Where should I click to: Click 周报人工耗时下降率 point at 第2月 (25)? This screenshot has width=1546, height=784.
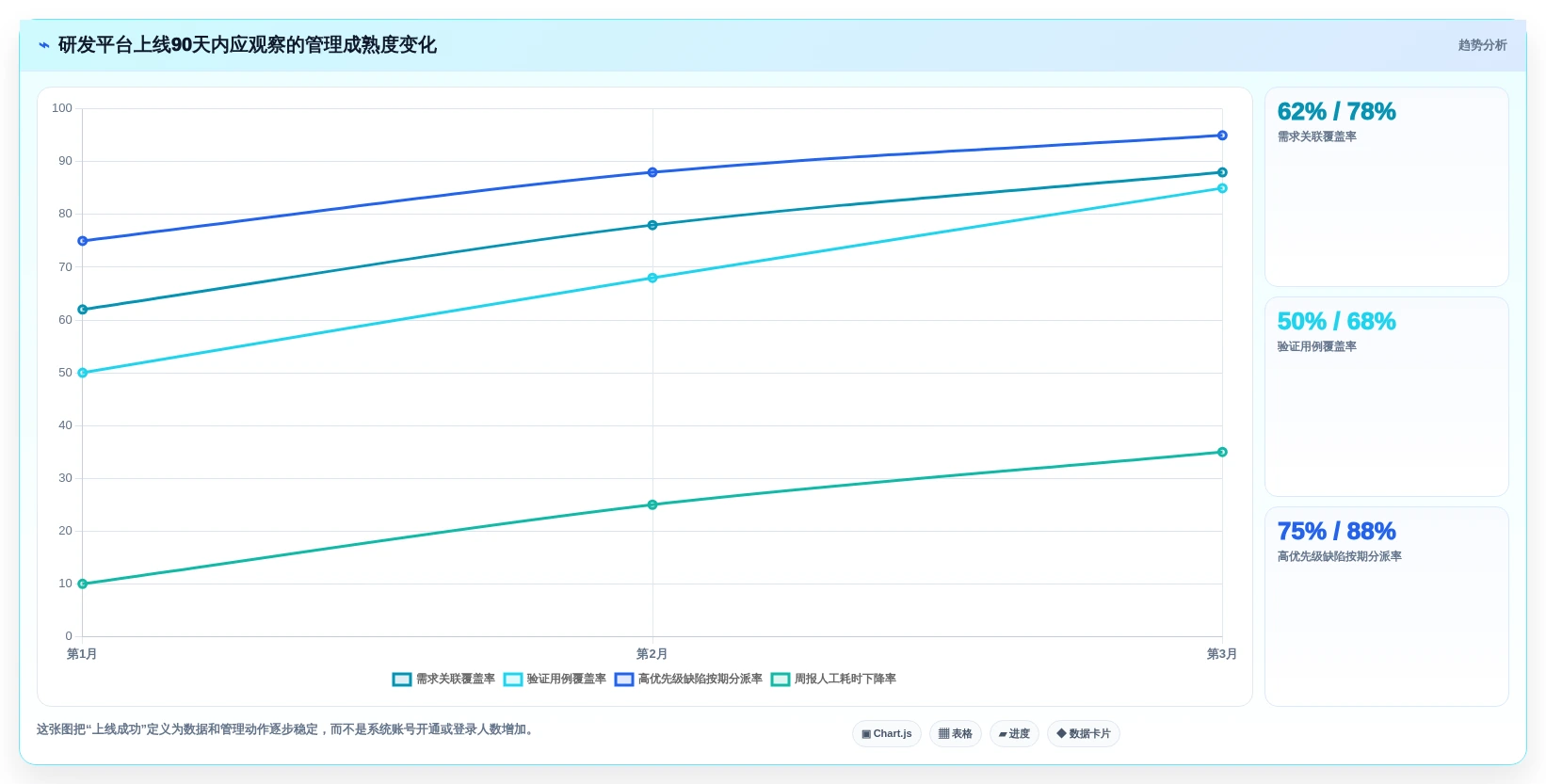click(652, 504)
